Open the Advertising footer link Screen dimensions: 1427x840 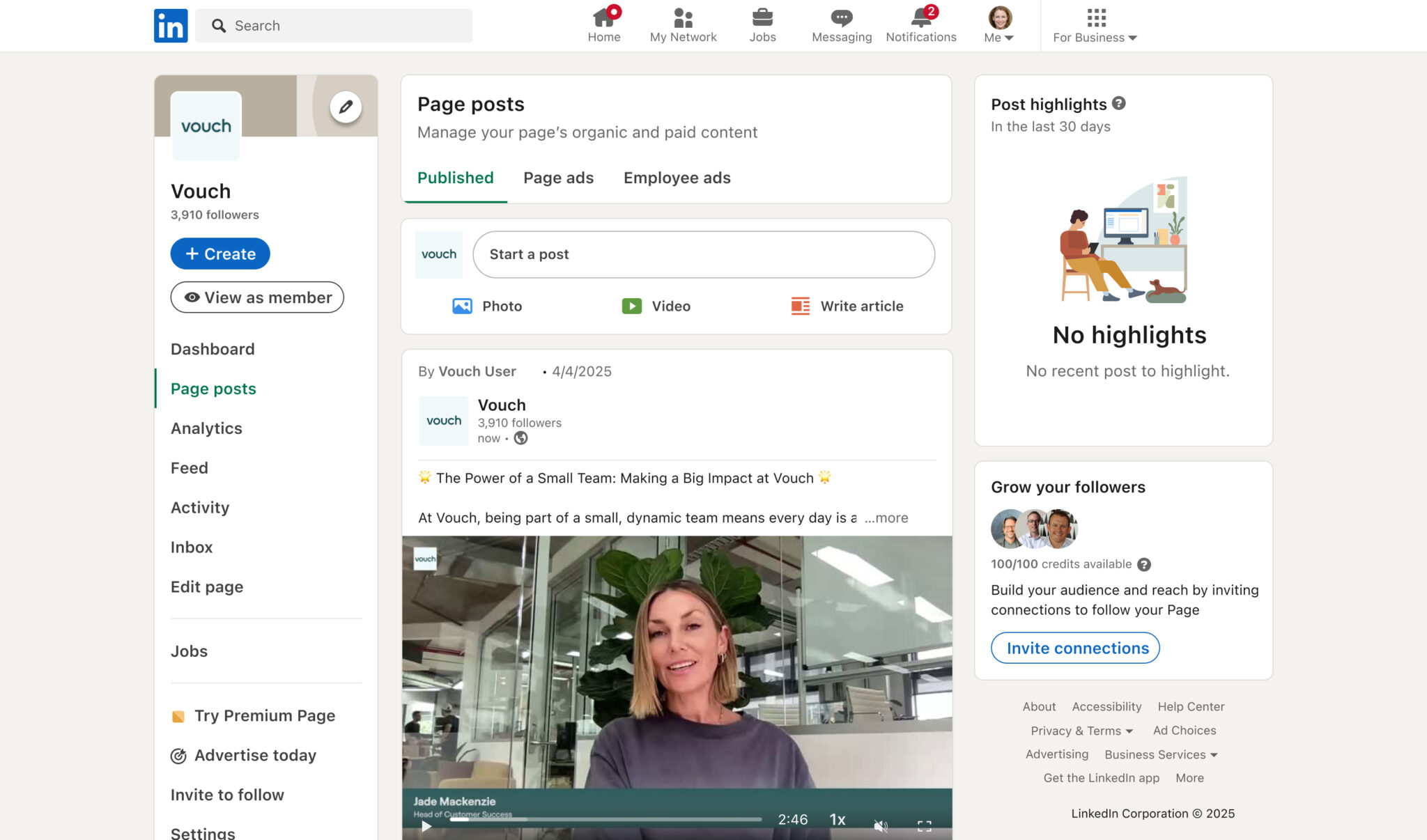(1056, 754)
